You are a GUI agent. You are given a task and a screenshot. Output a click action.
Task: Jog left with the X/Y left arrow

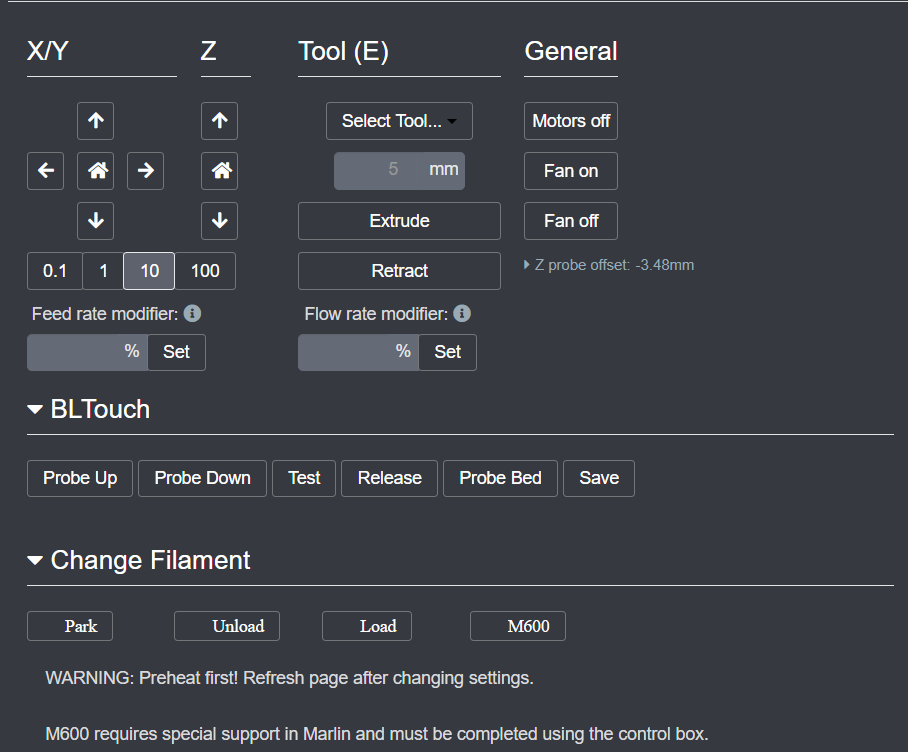(46, 171)
